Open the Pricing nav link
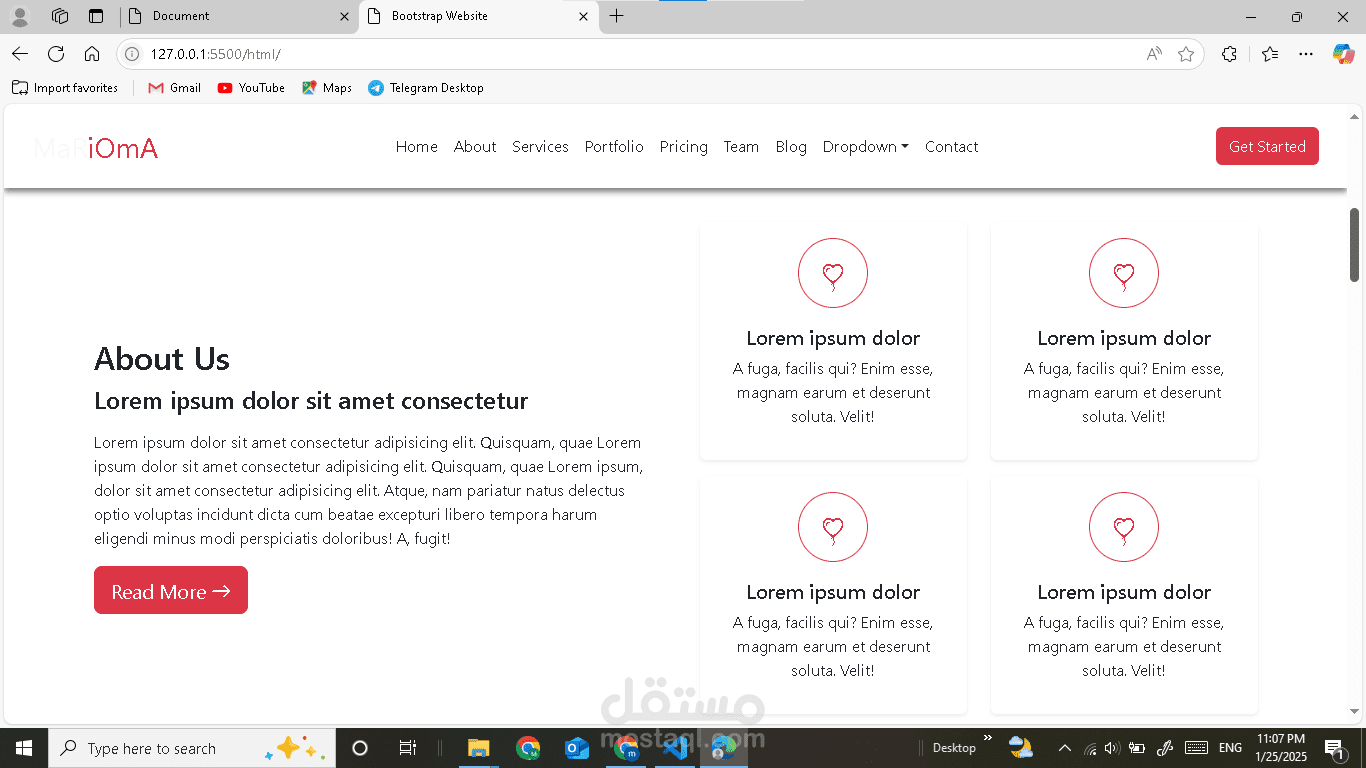The width and height of the screenshot is (1366, 768). pos(684,146)
